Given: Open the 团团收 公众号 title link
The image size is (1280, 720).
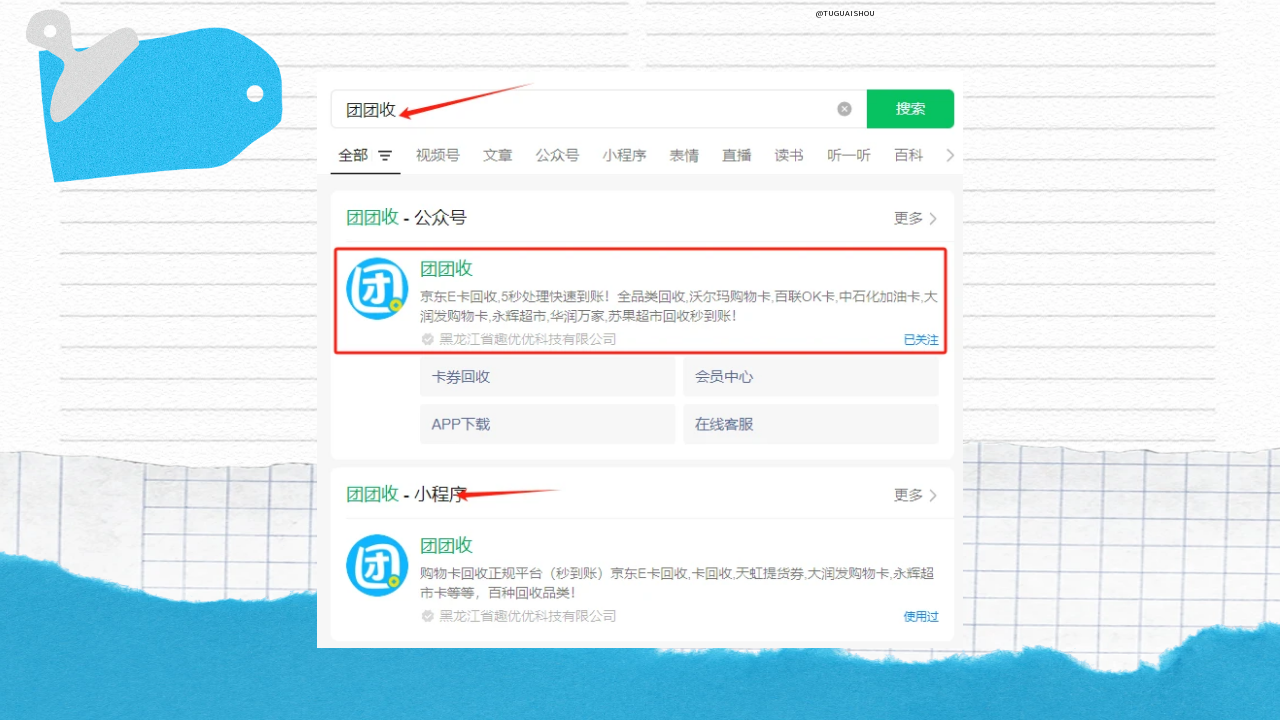Looking at the screenshot, I should pyautogui.click(x=446, y=269).
